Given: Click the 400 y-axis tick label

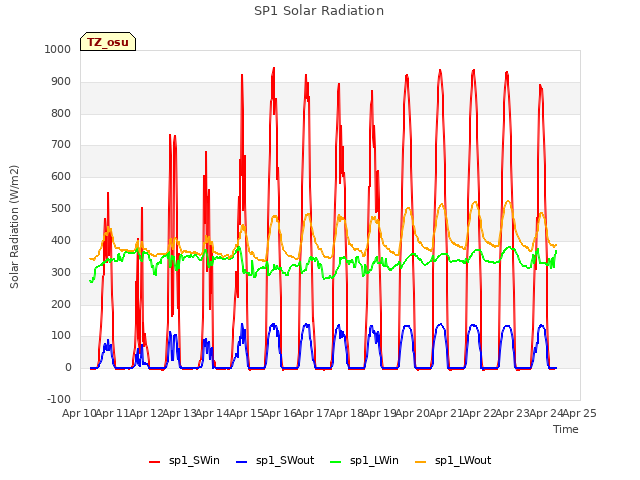Looking at the screenshot, I should 61,240.
